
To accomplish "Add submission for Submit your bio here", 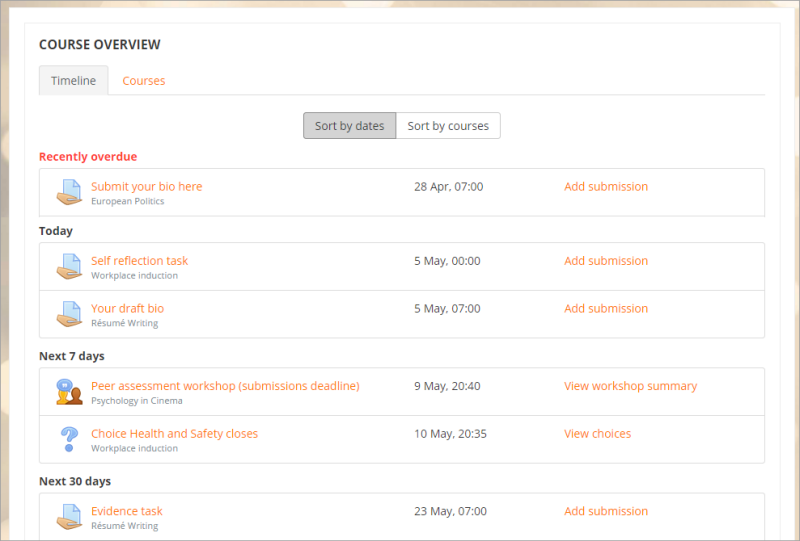I will [x=605, y=187].
